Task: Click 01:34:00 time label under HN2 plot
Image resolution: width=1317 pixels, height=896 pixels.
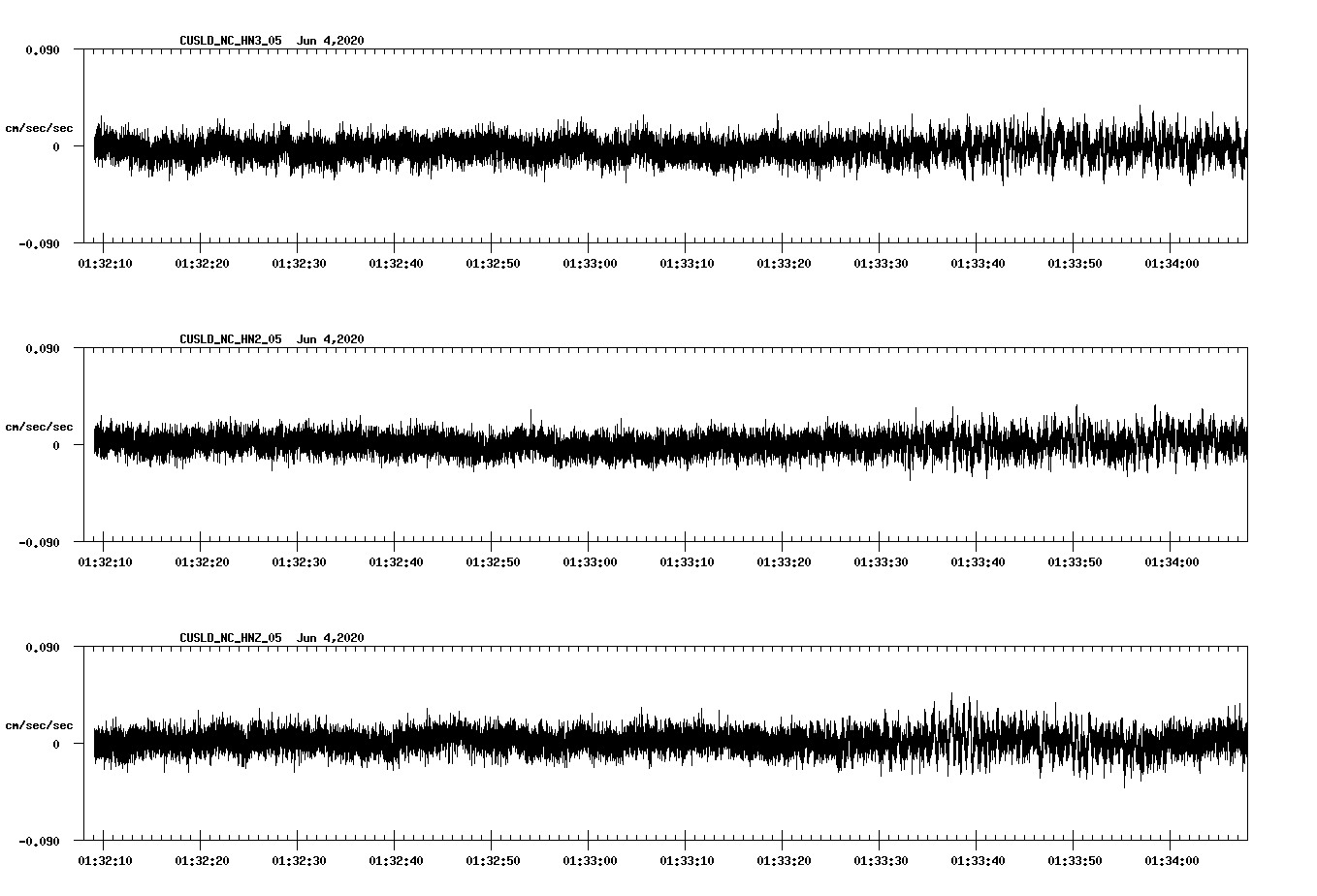Action: point(1172,561)
